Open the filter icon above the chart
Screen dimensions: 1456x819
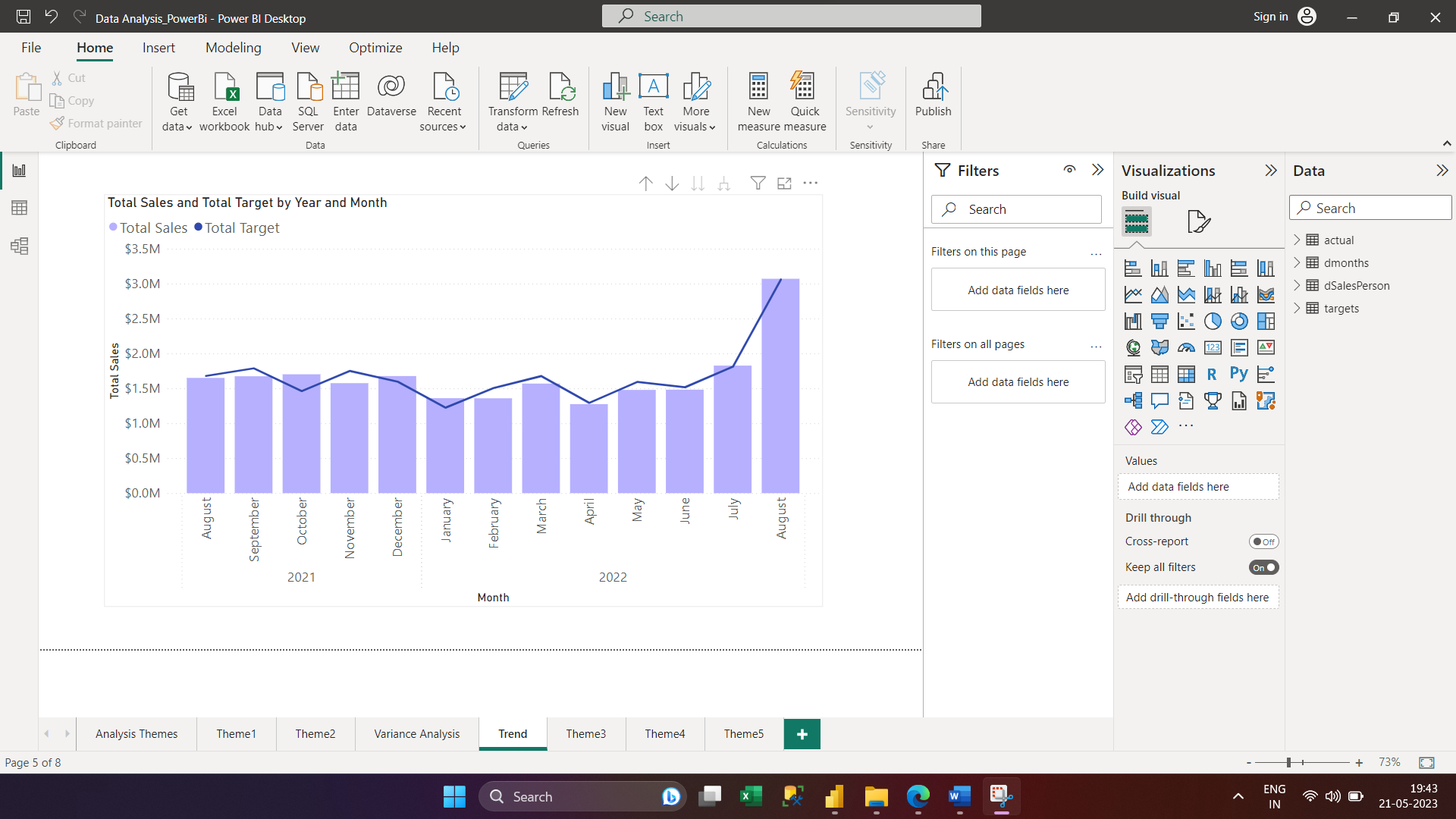coord(758,183)
